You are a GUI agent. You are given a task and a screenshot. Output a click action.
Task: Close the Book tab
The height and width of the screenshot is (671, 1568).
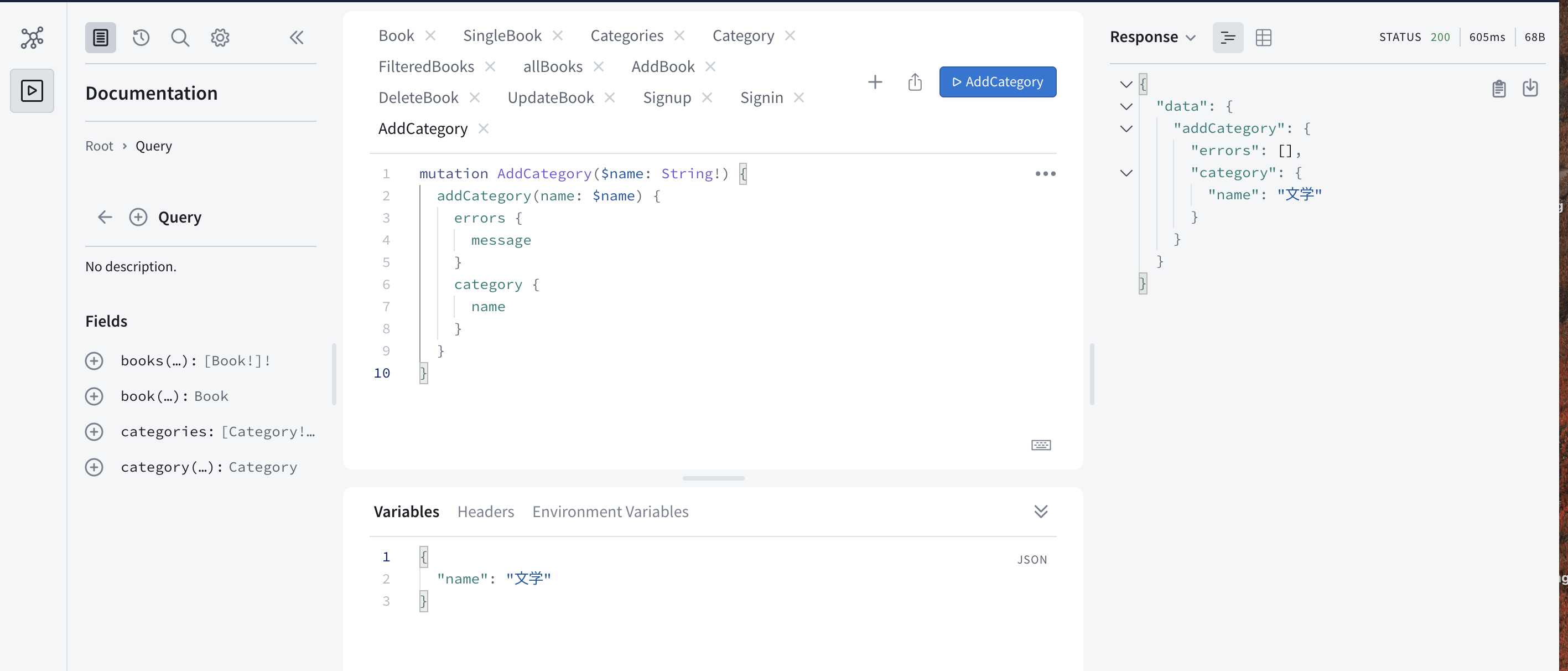tap(430, 35)
